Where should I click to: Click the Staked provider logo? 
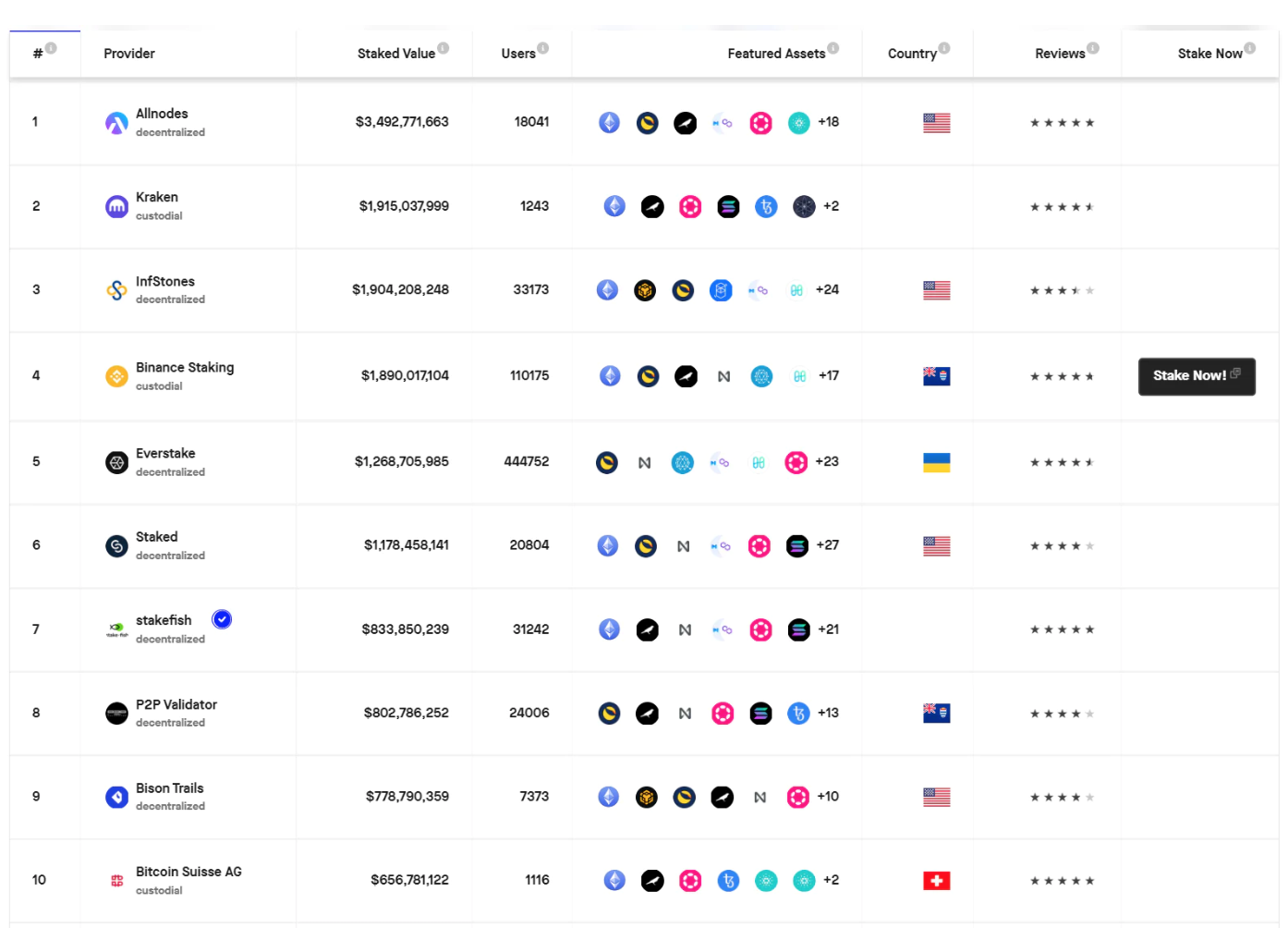point(116,546)
